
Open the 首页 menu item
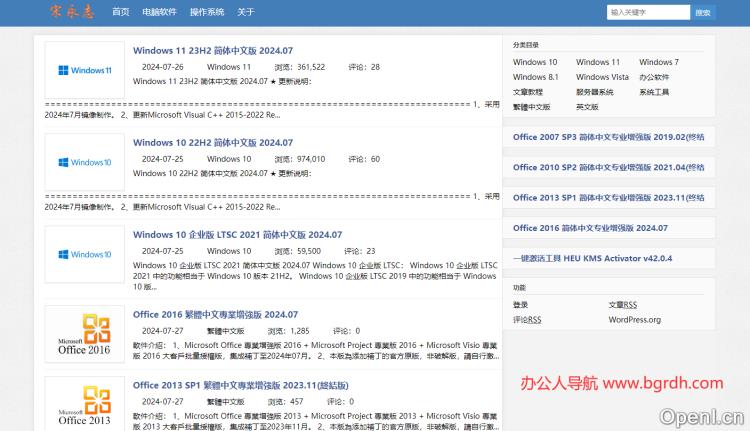point(121,12)
